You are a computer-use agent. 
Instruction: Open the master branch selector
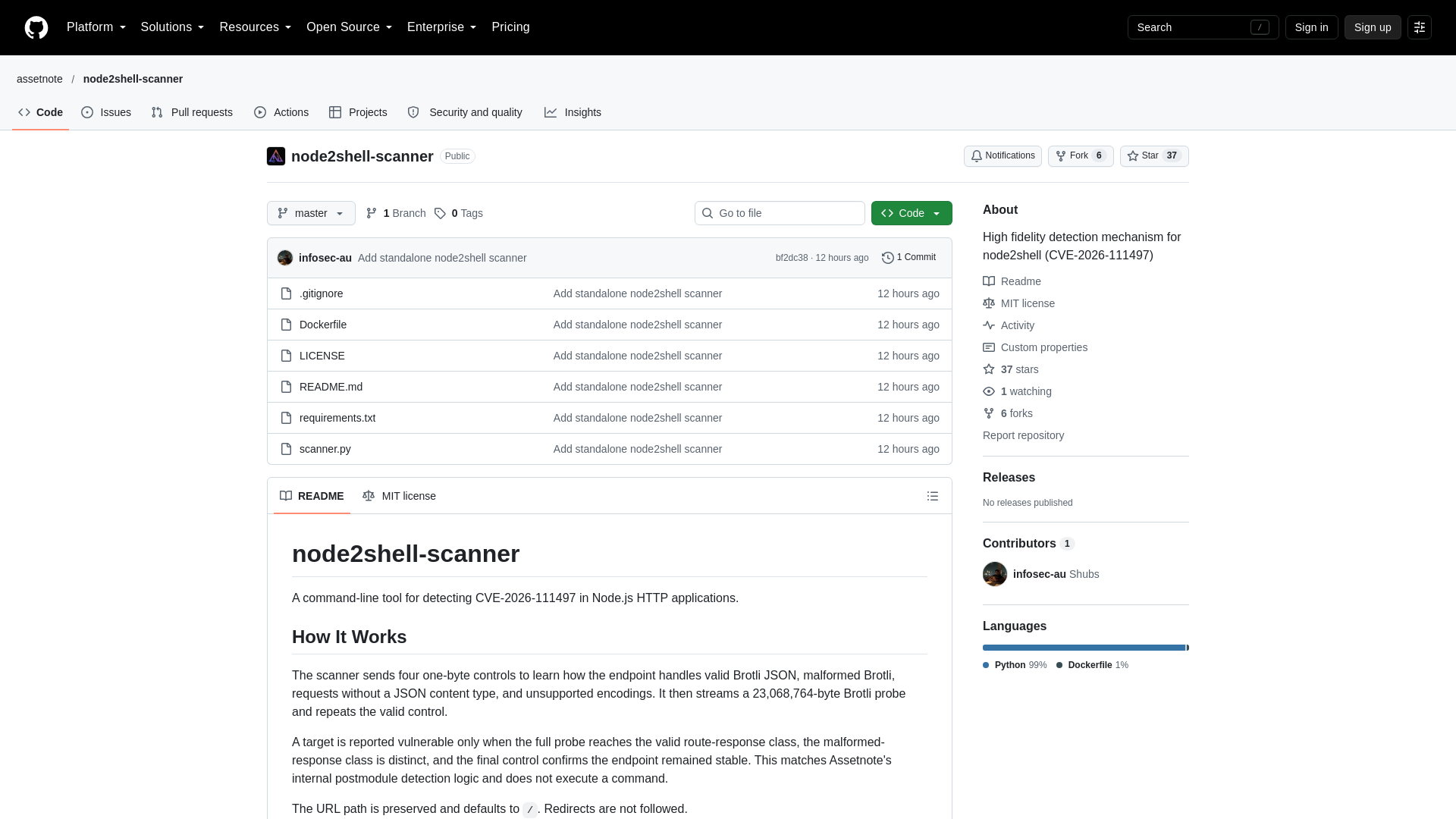pos(311,213)
